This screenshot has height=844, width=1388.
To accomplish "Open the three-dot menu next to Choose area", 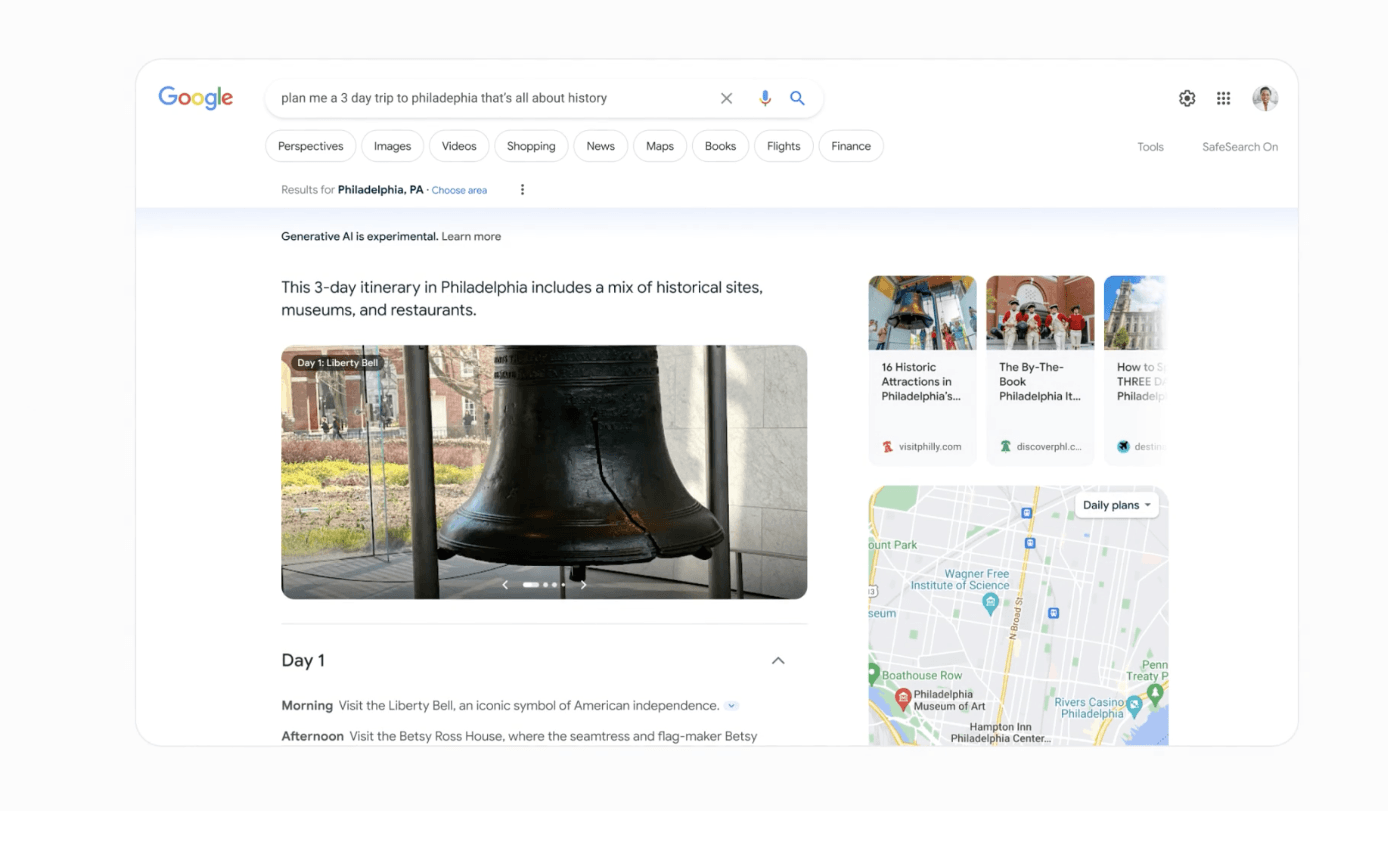I will (x=522, y=189).
